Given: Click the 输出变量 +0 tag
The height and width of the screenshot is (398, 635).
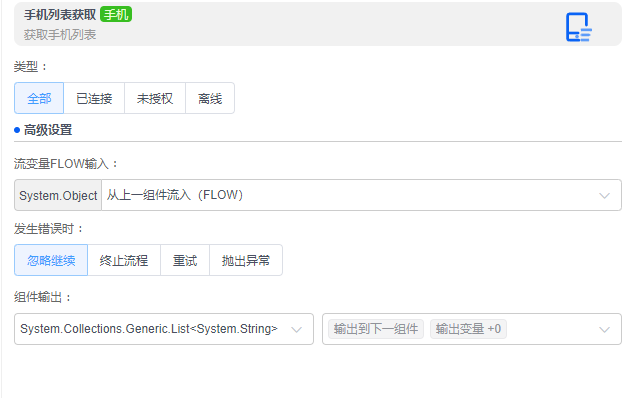Looking at the screenshot, I should [x=468, y=329].
